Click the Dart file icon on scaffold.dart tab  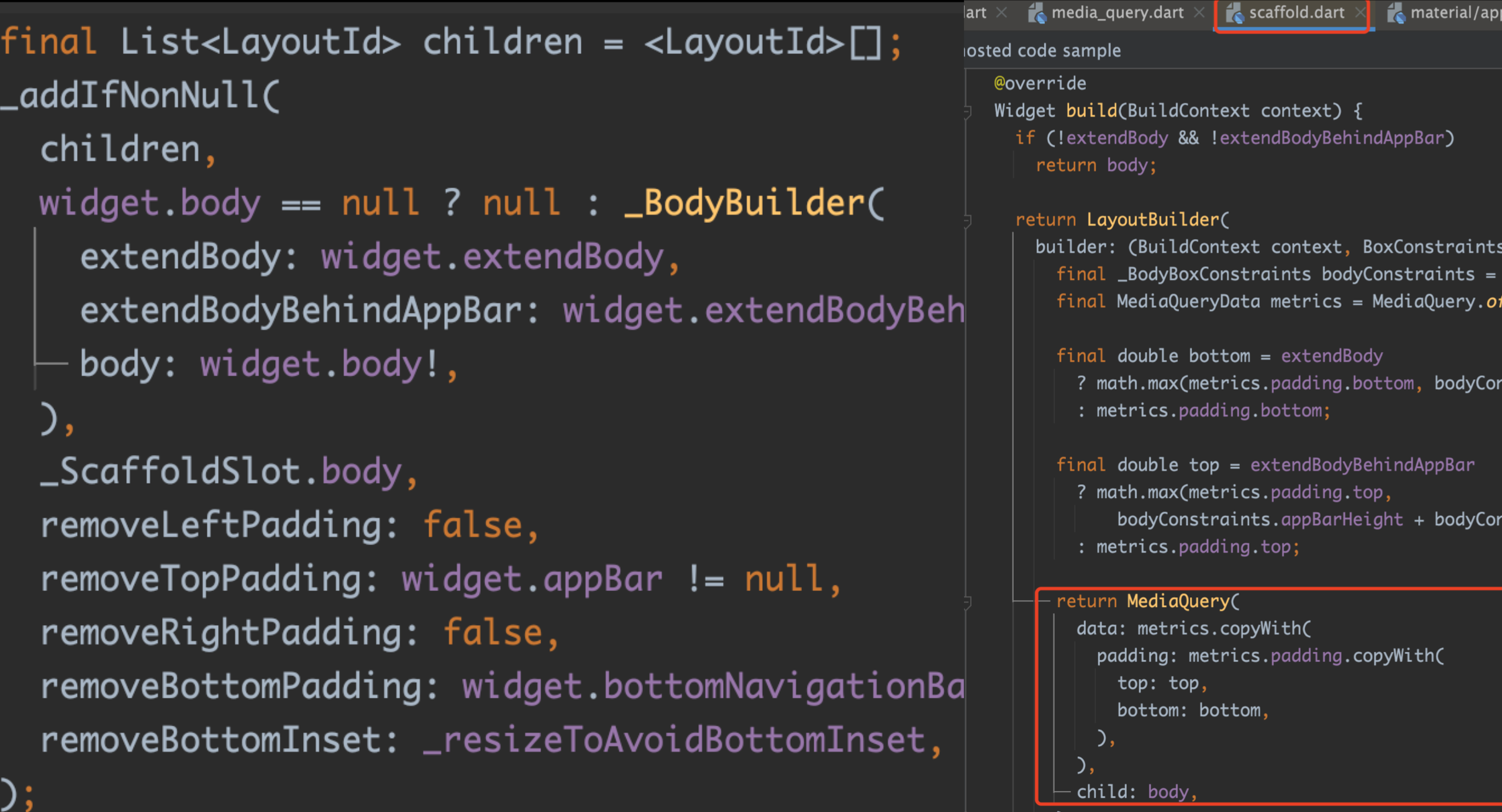1234,14
